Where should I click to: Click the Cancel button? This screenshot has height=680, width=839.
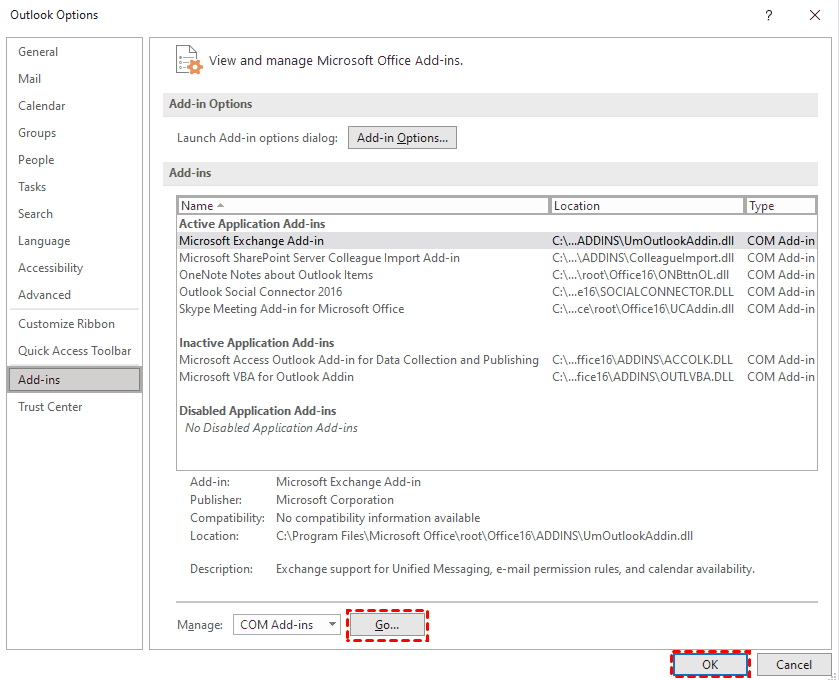794,664
